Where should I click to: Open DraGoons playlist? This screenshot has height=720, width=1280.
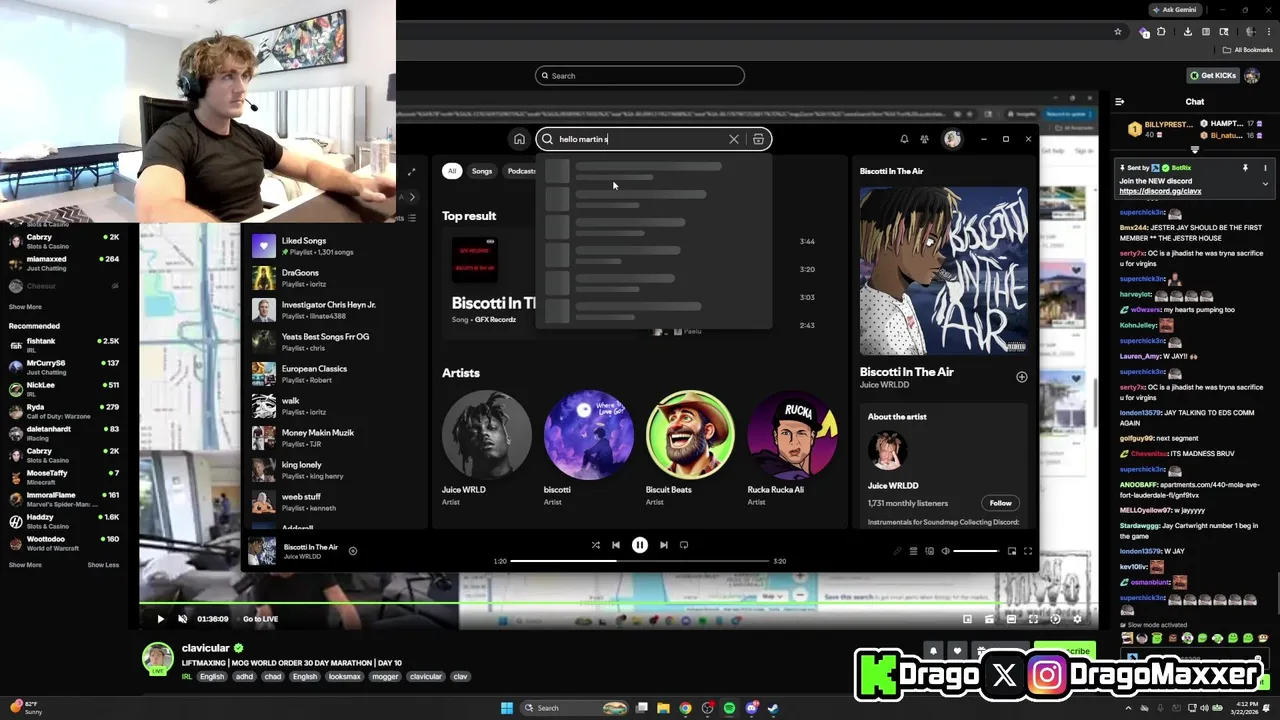click(x=334, y=278)
